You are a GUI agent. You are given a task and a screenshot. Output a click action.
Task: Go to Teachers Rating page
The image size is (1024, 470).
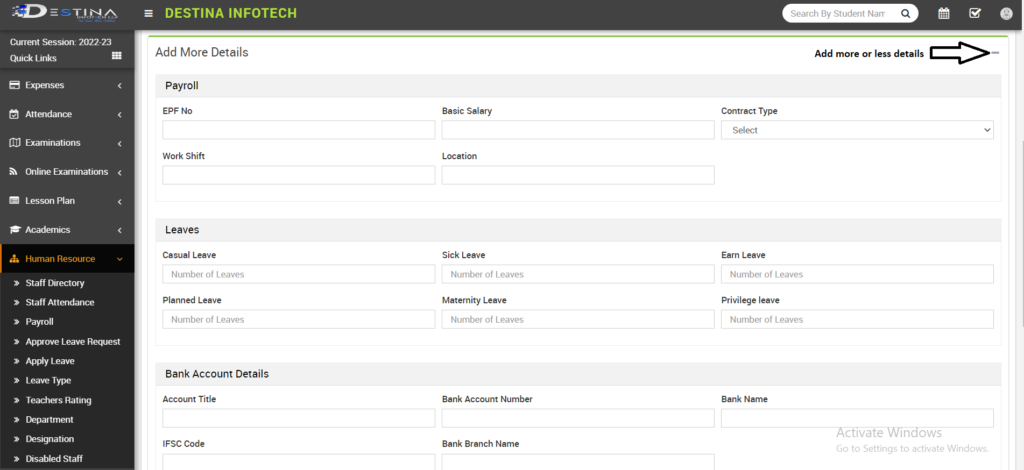pyautogui.click(x=58, y=400)
